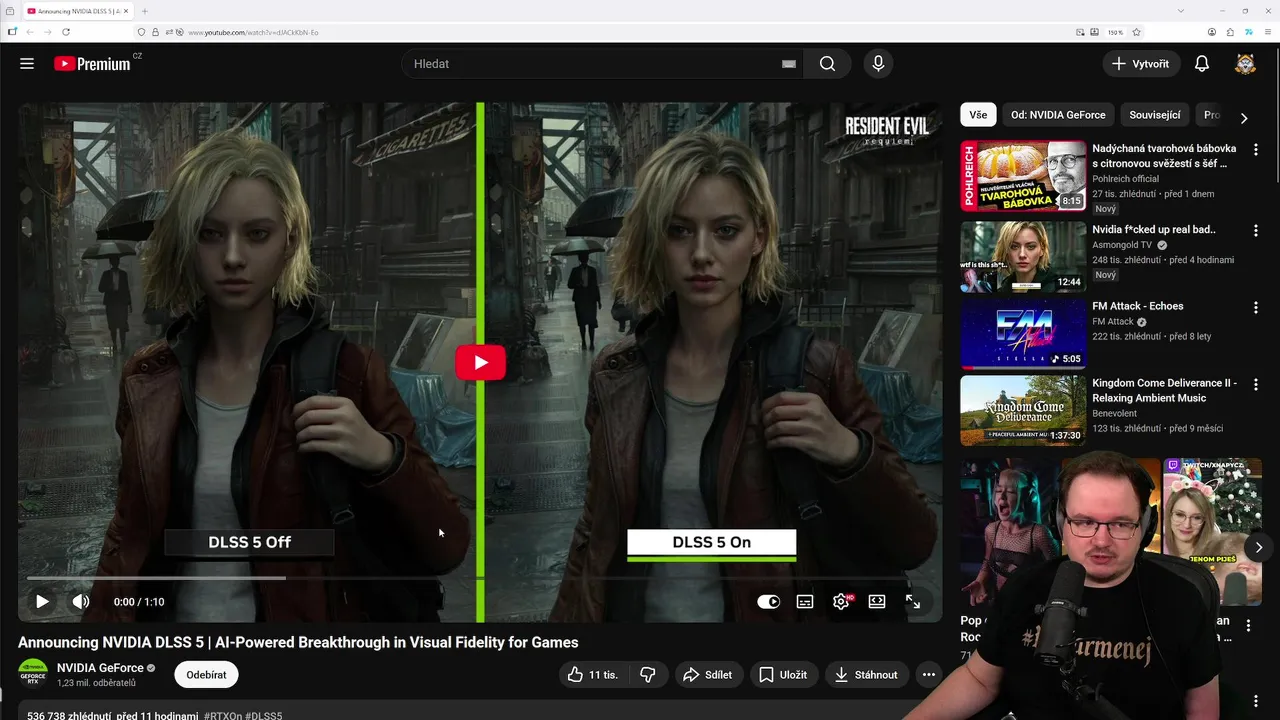
Task: Click the #RTXOn hashtag
Action: (x=223, y=716)
